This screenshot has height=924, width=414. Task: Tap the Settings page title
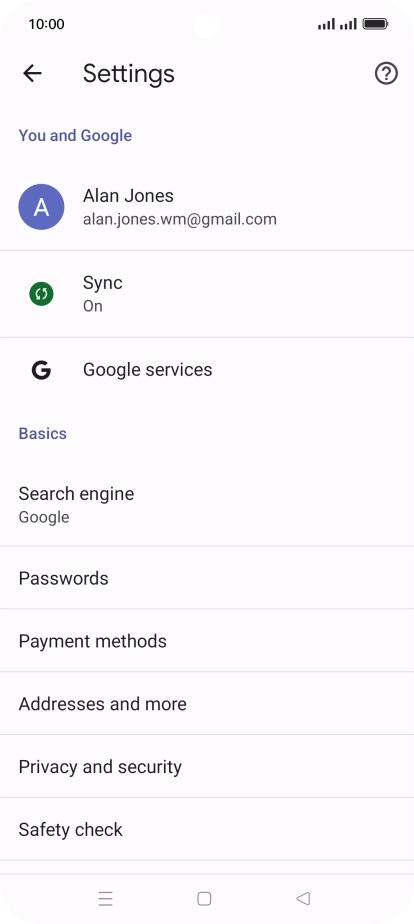(128, 74)
